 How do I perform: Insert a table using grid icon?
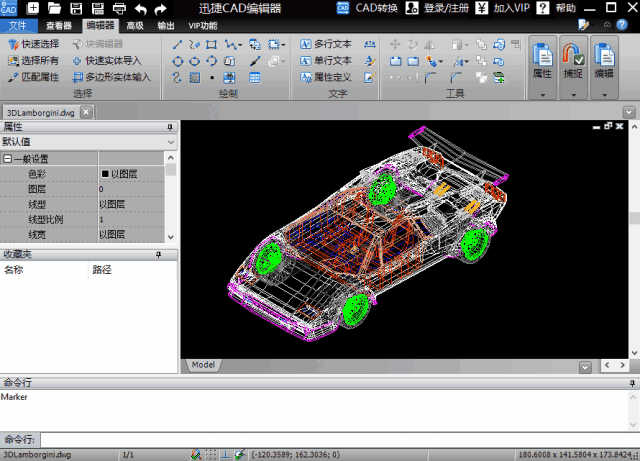pos(255,78)
